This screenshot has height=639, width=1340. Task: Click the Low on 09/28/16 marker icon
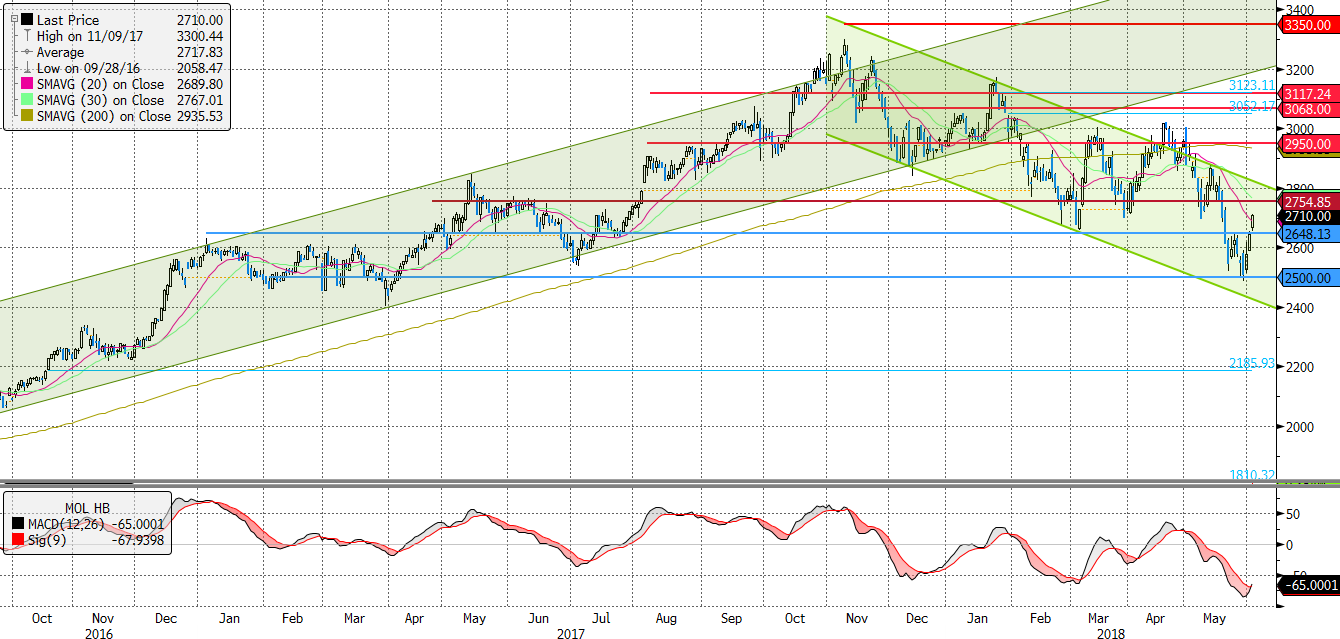(x=27, y=68)
